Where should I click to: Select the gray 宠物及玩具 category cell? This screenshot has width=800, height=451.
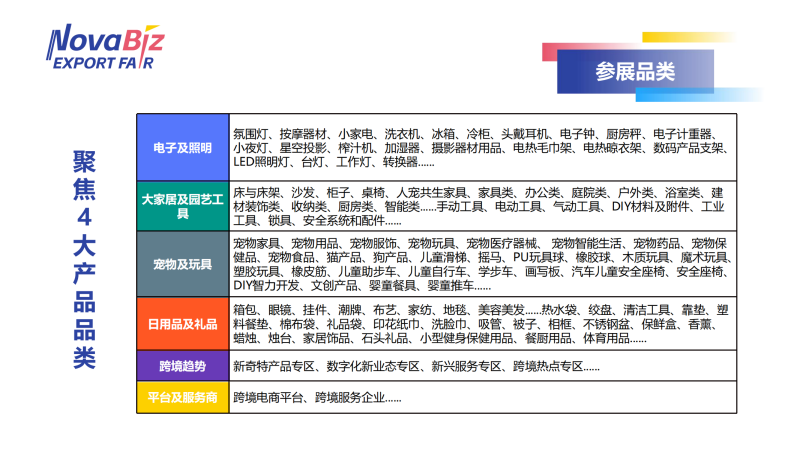tap(183, 264)
